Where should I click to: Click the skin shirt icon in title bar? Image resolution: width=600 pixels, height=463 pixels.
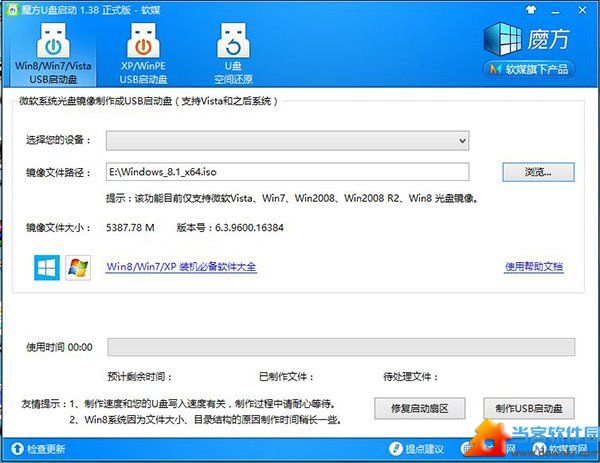pyautogui.click(x=531, y=10)
